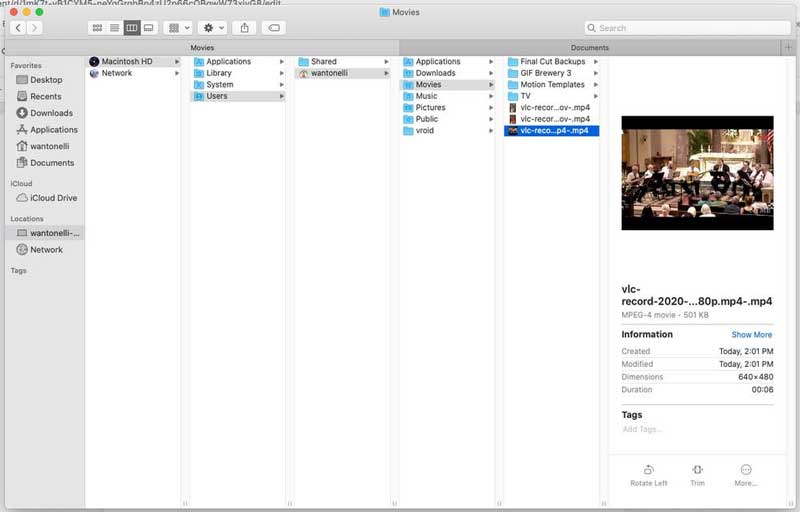Open Desktop in the sidebar
The width and height of the screenshot is (800, 512).
(x=39, y=80)
